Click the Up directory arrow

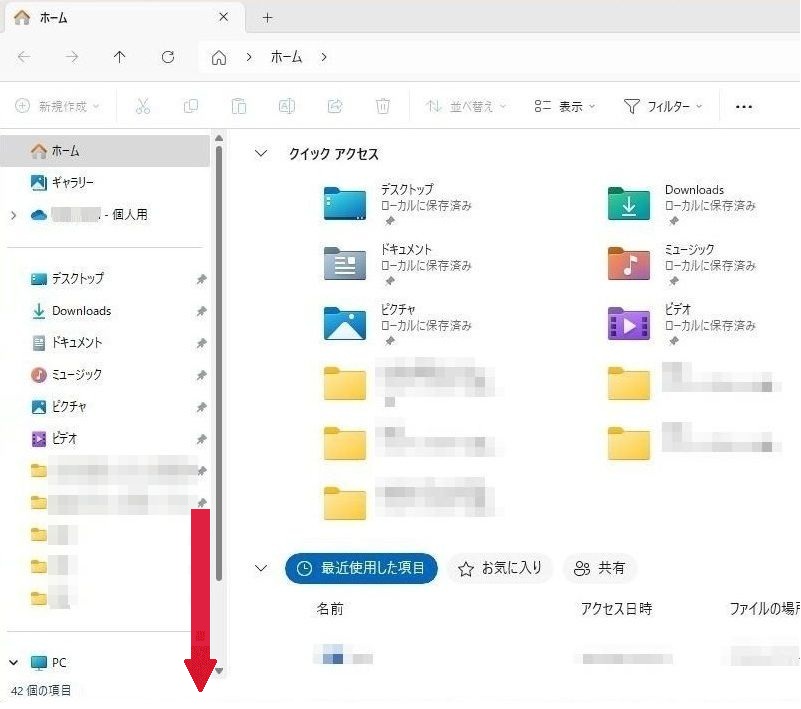[120, 58]
